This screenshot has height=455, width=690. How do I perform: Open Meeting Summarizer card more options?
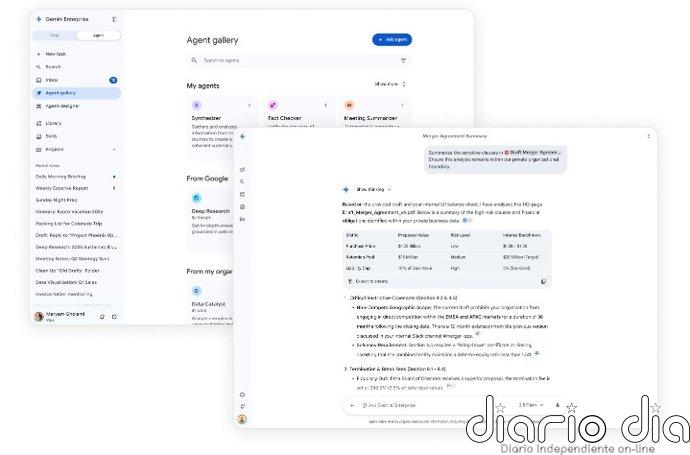pos(402,106)
